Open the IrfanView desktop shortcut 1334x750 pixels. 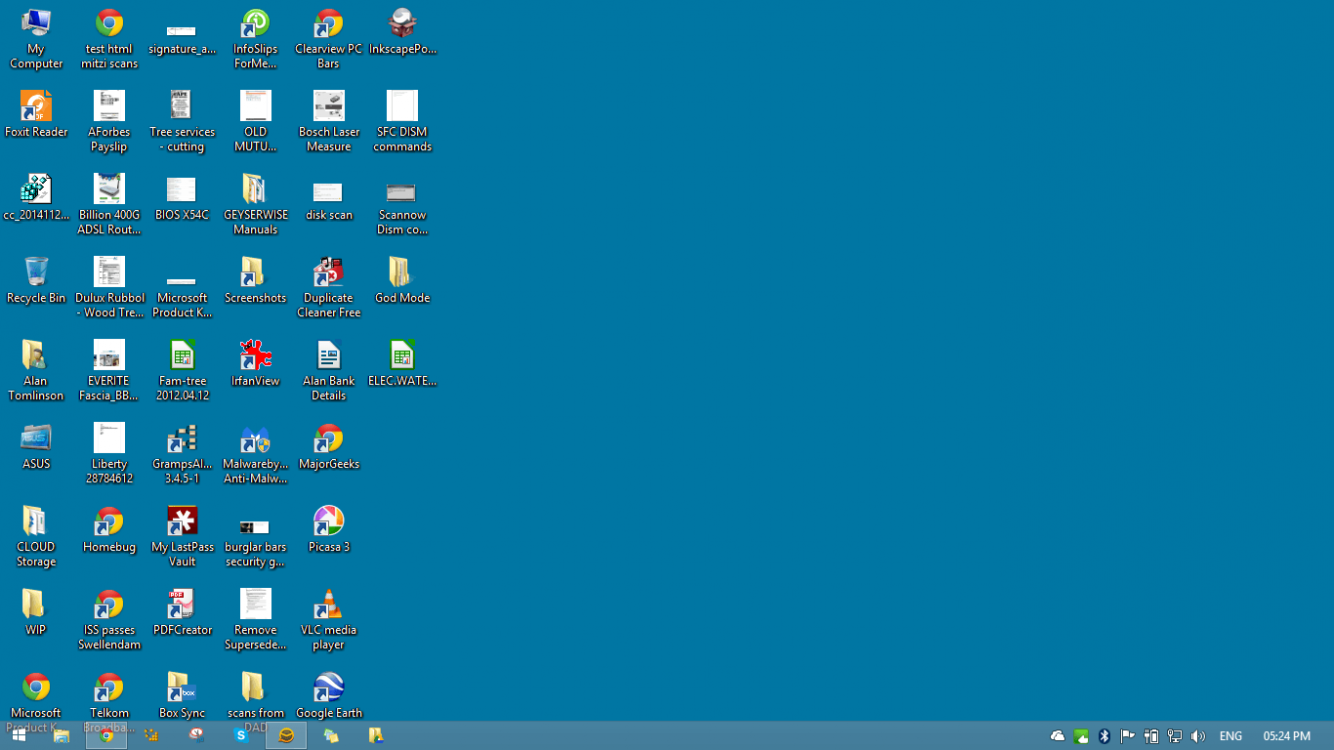pyautogui.click(x=255, y=356)
